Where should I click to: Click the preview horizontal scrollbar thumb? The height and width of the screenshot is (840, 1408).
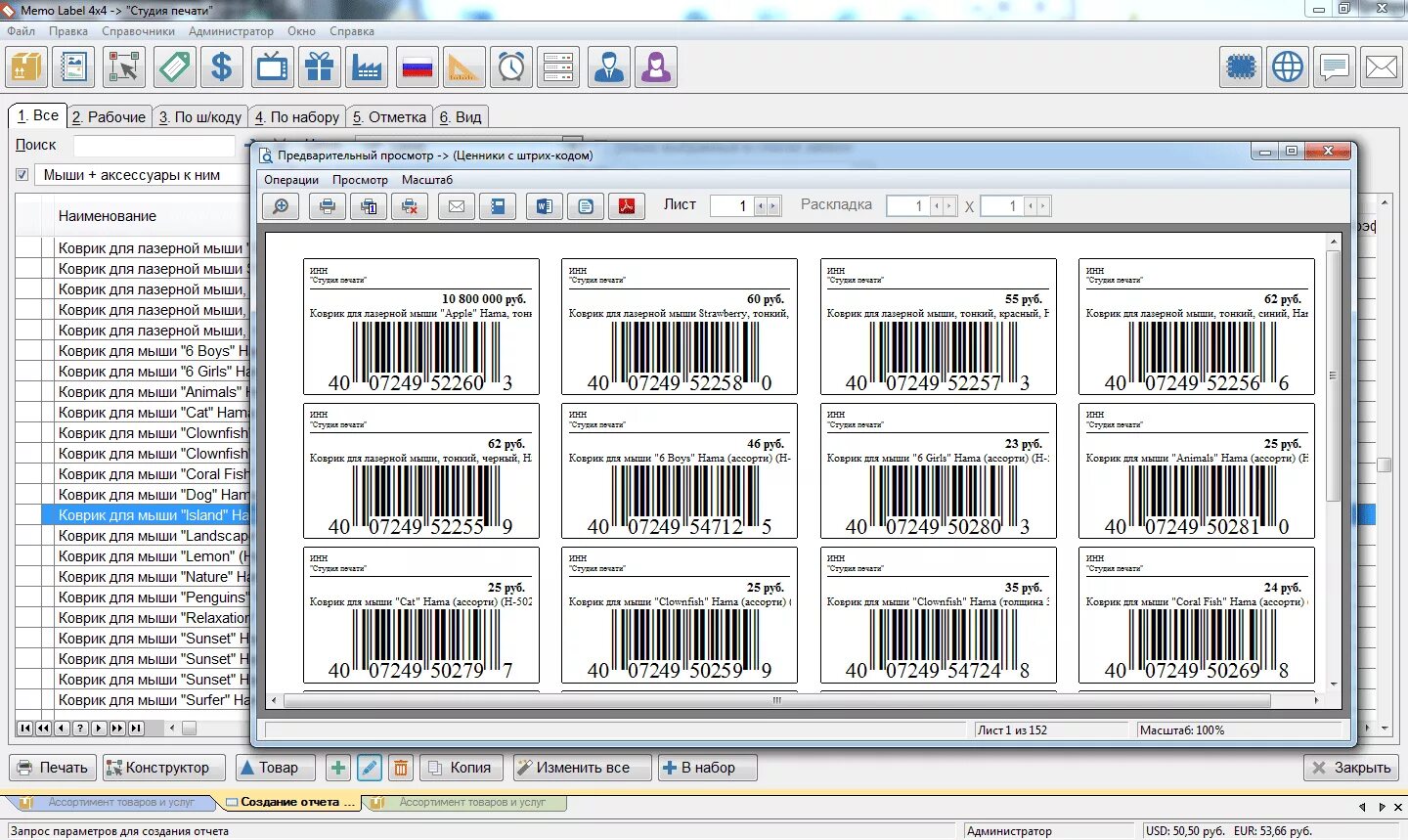pos(777,700)
